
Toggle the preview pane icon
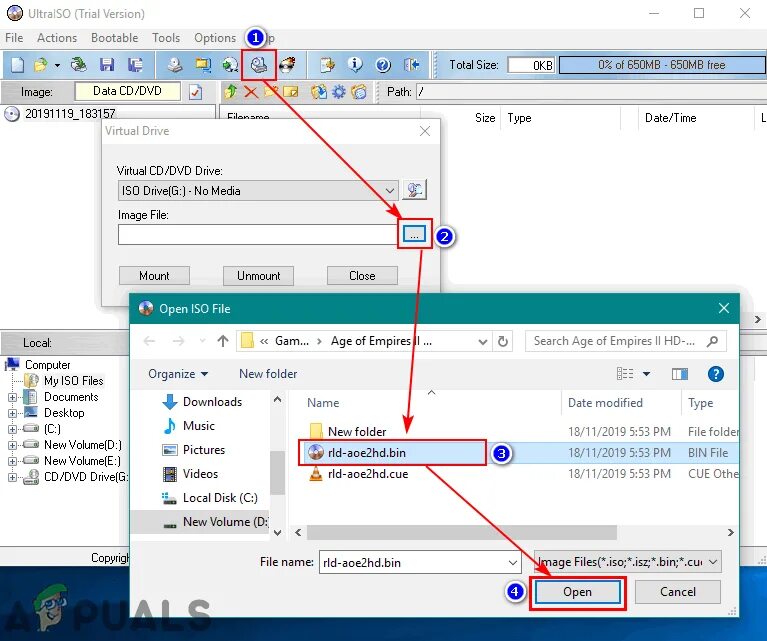[x=679, y=374]
